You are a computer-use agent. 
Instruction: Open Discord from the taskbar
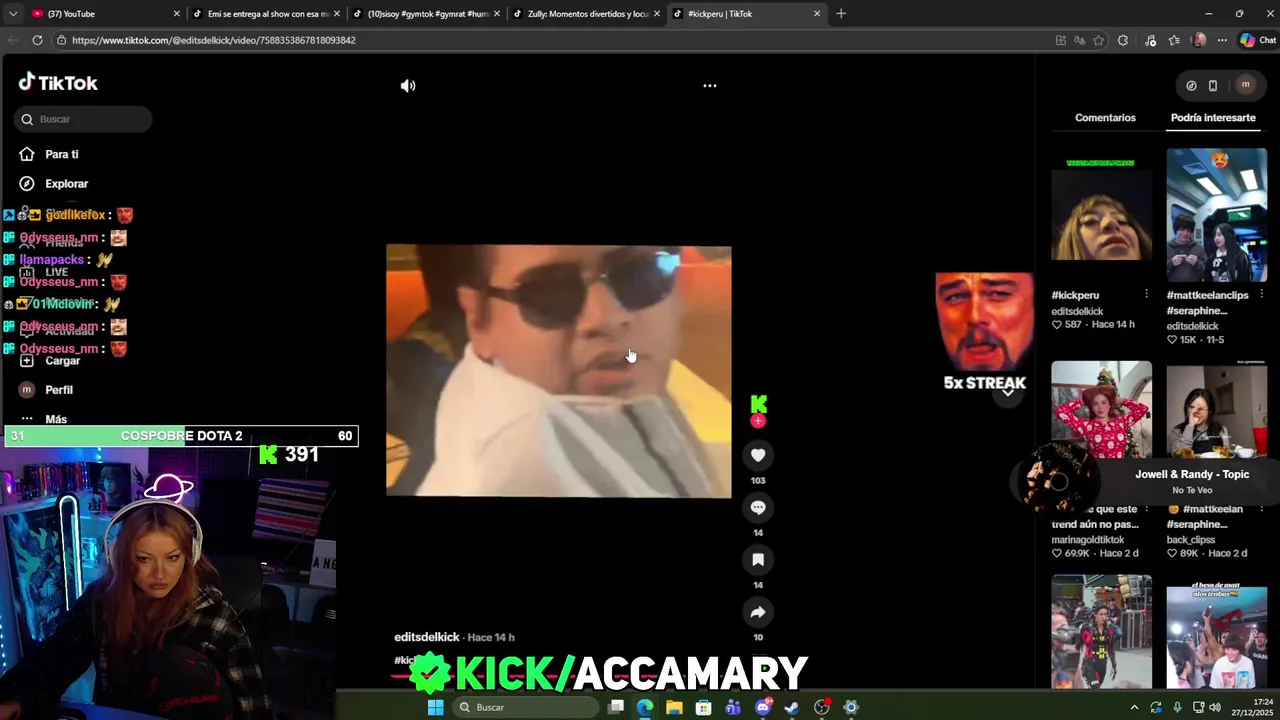(x=763, y=707)
